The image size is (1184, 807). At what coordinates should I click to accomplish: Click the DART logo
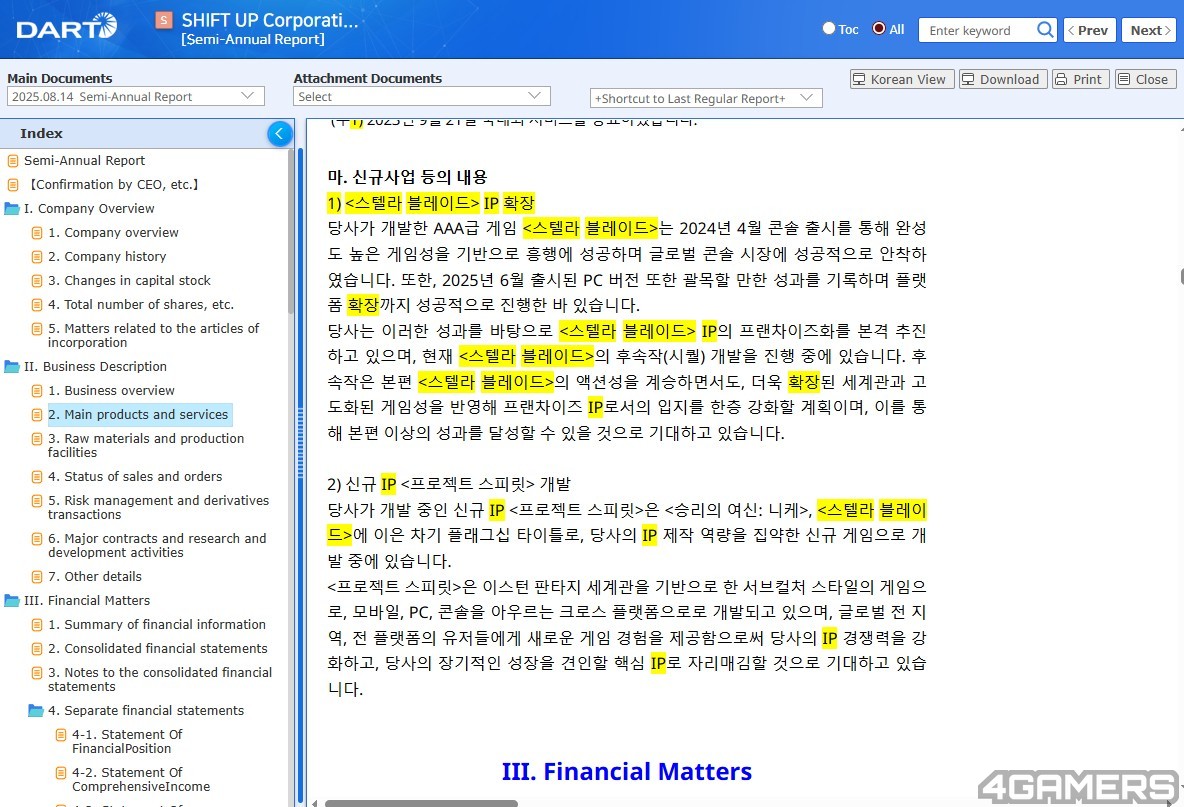coord(66,27)
